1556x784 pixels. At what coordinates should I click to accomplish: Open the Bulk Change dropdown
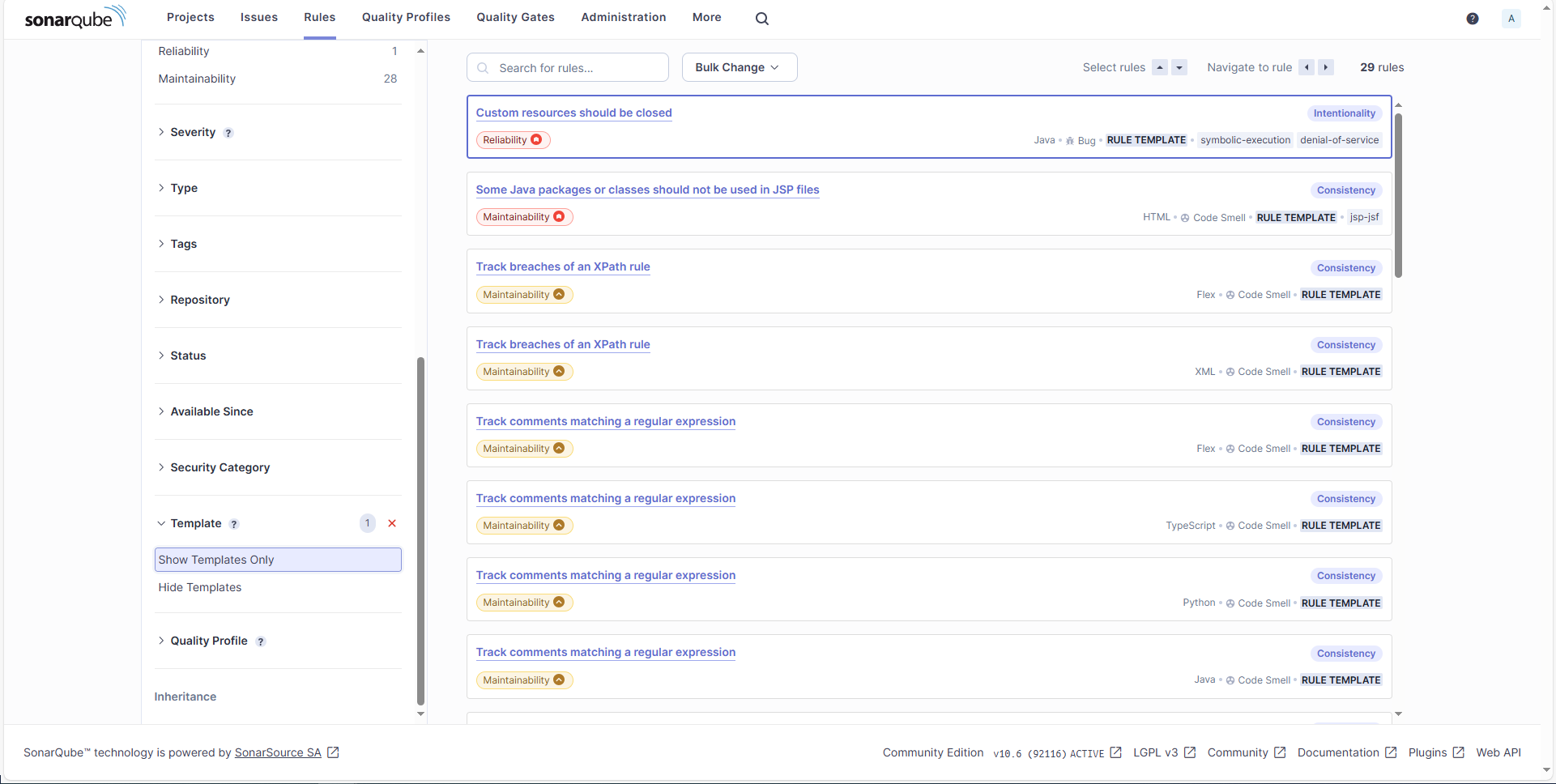pyautogui.click(x=739, y=67)
